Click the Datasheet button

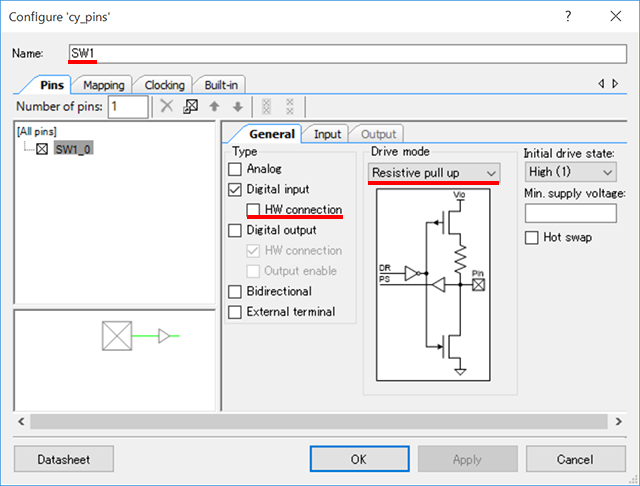[x=64, y=459]
